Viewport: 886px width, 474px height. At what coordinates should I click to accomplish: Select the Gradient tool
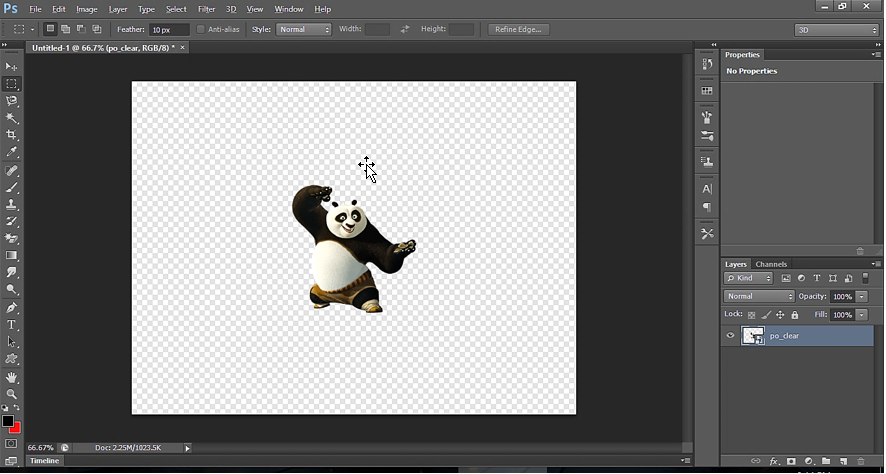tap(11, 255)
